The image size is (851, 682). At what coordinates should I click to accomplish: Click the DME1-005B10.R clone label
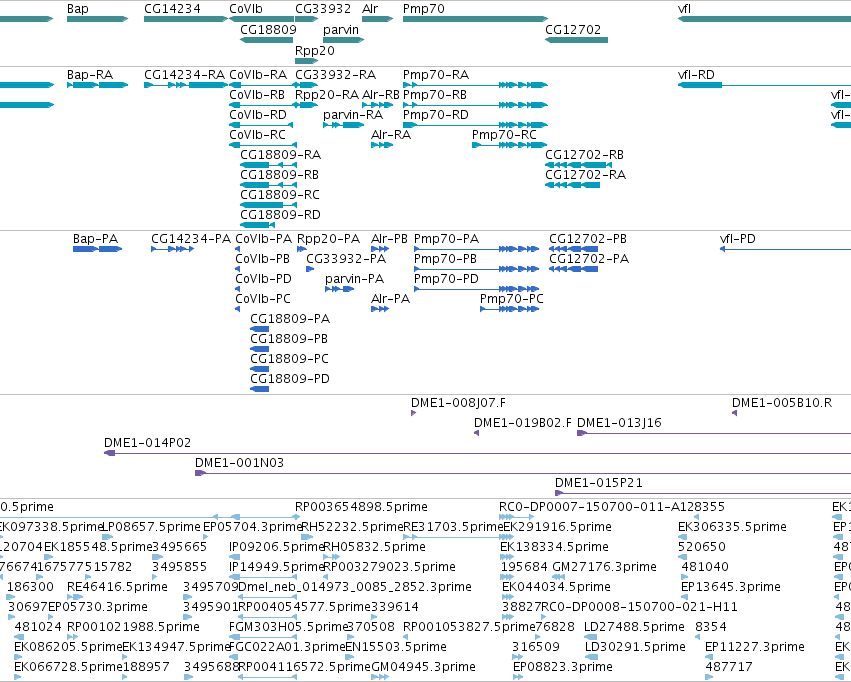pyautogui.click(x=782, y=403)
